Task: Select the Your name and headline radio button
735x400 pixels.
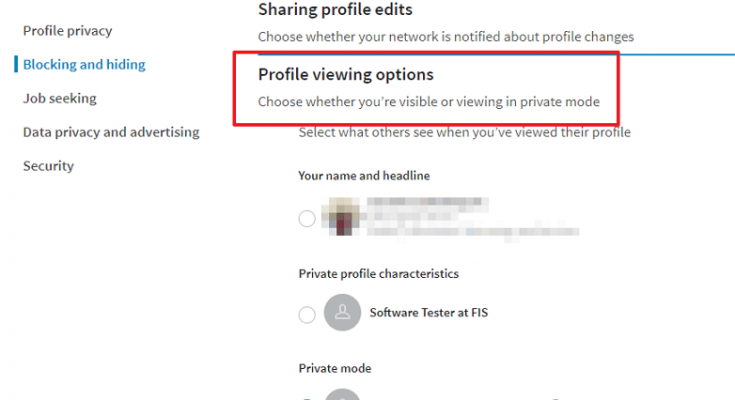Action: pos(307,219)
